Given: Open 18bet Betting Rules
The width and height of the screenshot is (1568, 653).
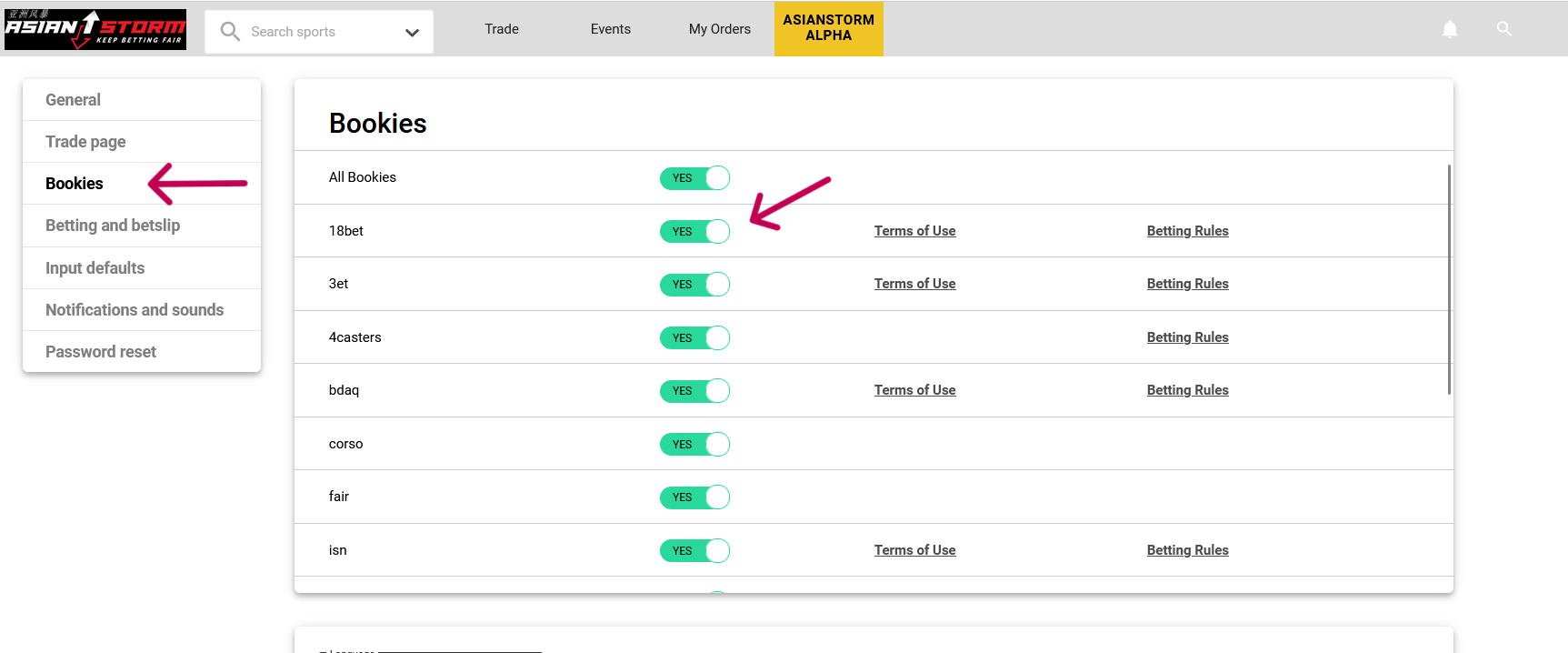Looking at the screenshot, I should click(1187, 231).
